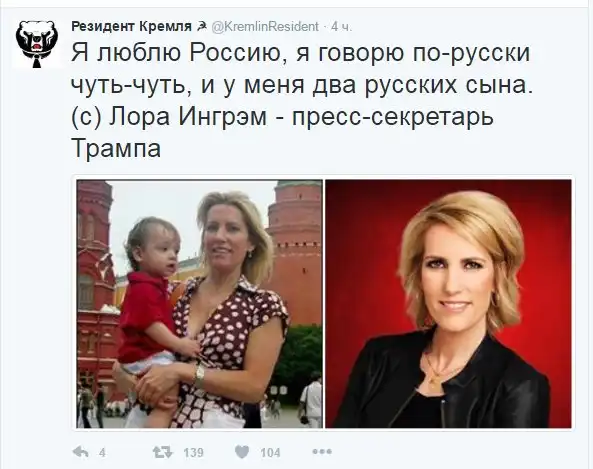Click the reply arrow icon
Viewport: 593px width, 469px height.
tap(81, 452)
